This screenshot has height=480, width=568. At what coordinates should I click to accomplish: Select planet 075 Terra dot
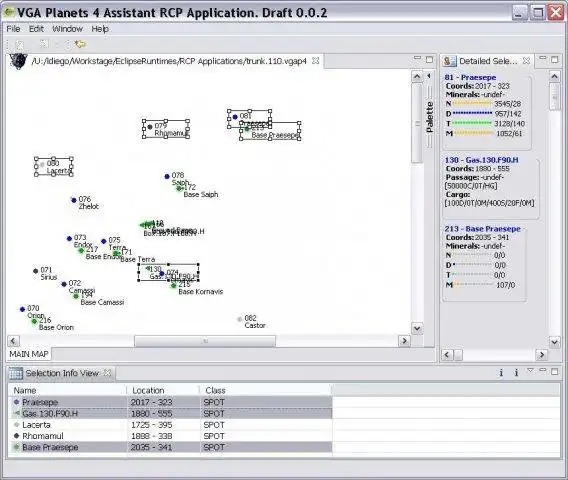pos(104,241)
